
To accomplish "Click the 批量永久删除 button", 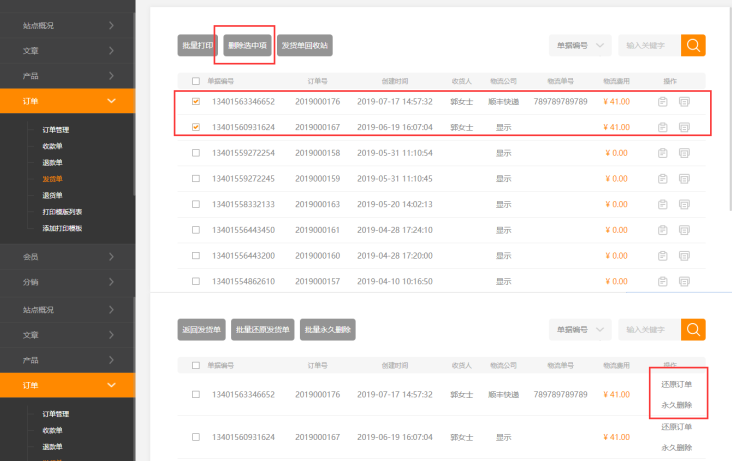I will 327,329.
